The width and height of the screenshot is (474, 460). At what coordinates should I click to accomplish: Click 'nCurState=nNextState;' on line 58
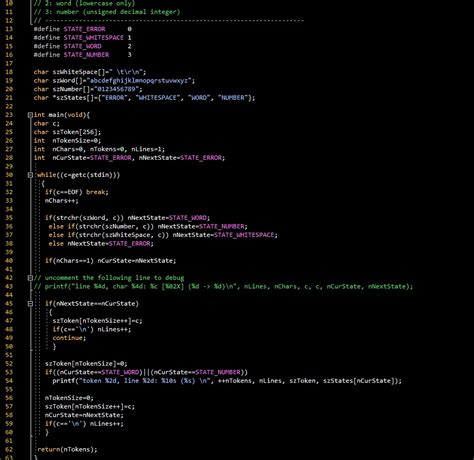(84, 415)
